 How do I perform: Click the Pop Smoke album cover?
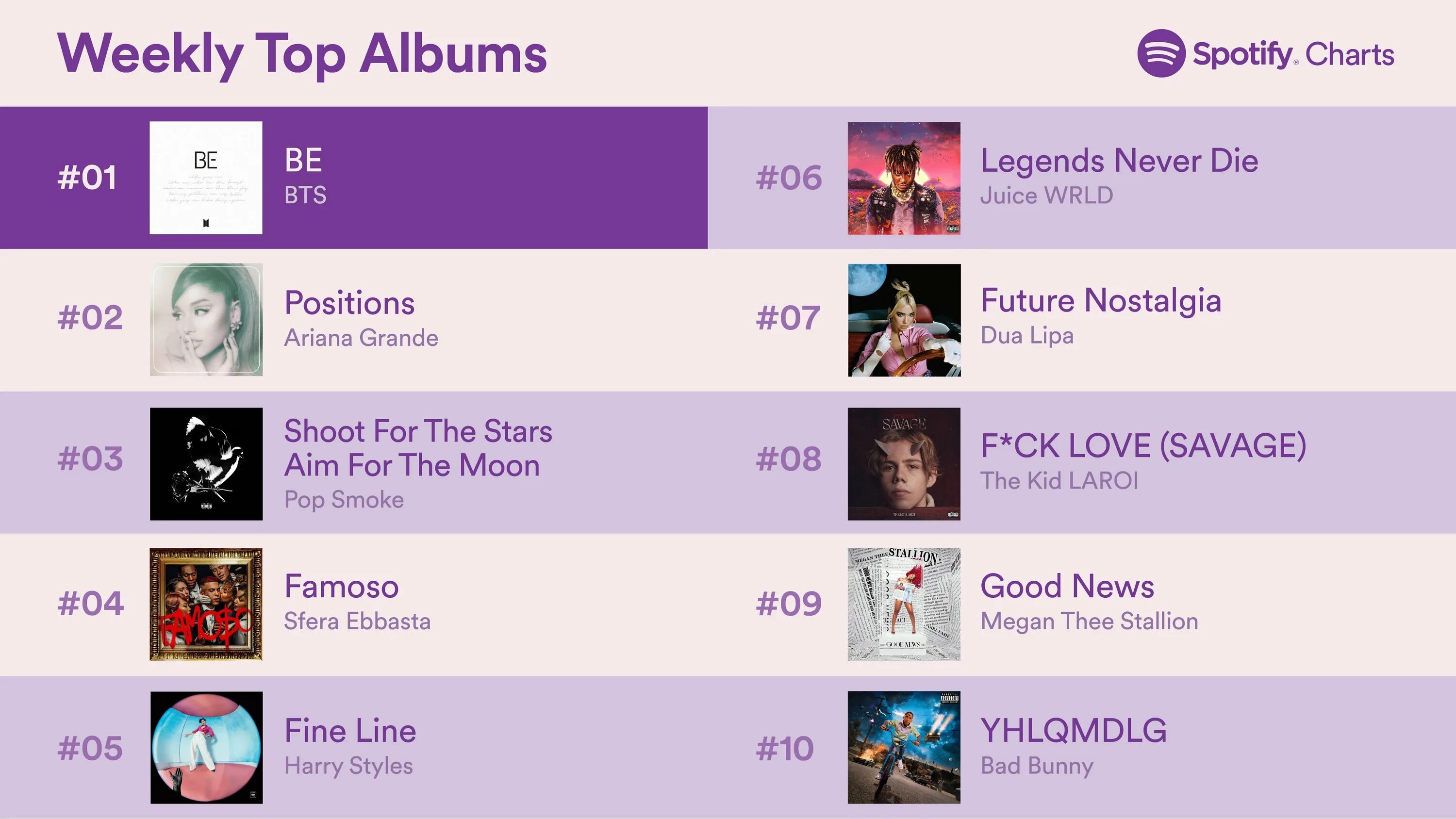coord(206,463)
